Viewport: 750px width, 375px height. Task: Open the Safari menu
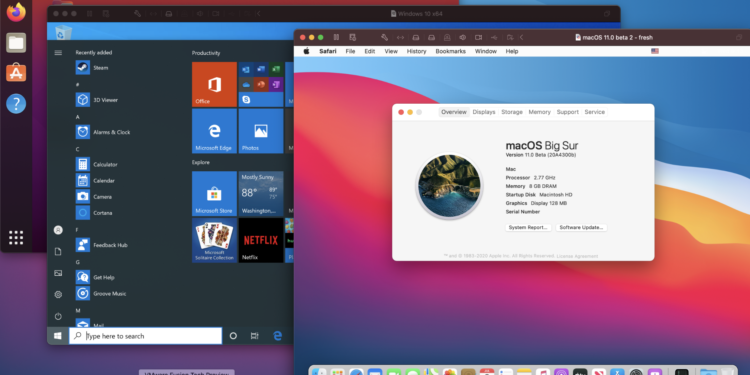[x=328, y=51]
